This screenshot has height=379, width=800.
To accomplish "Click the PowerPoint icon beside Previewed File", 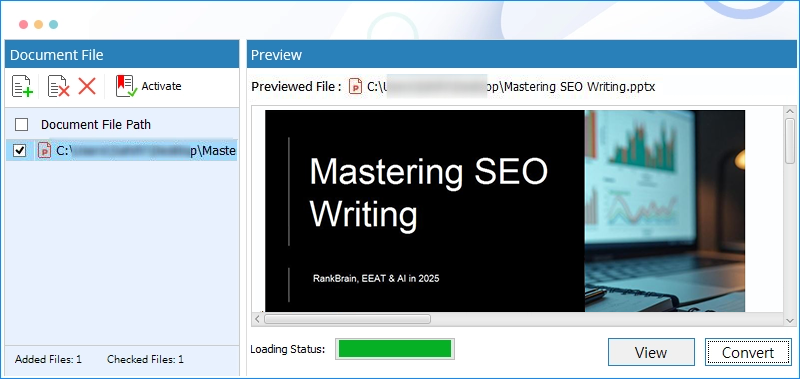I will pos(355,86).
